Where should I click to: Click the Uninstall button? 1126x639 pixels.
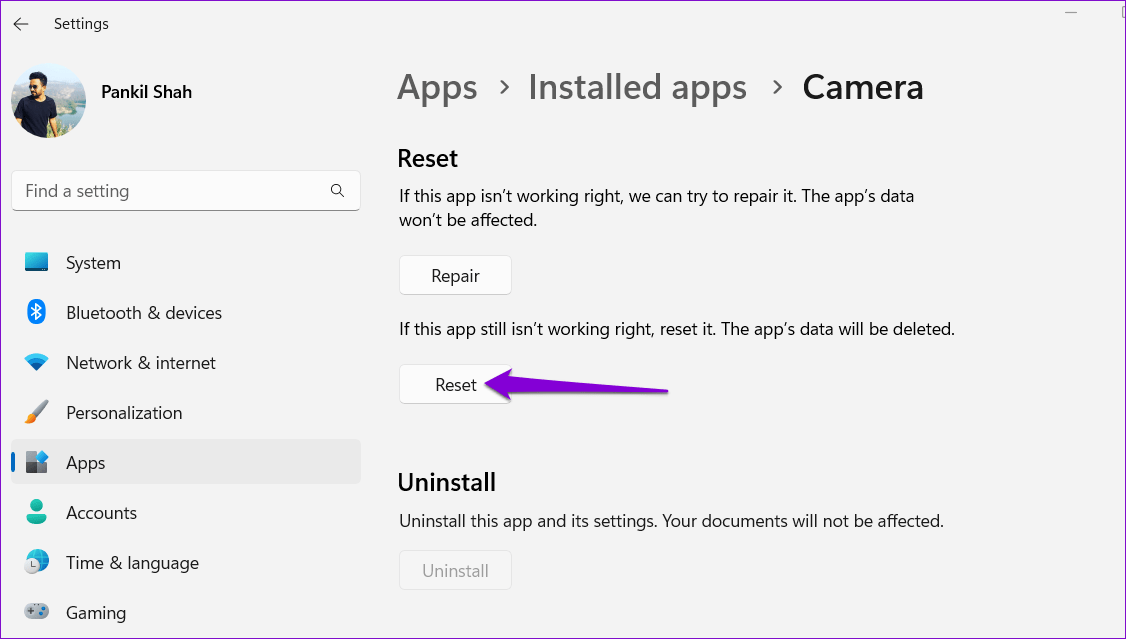(455, 570)
